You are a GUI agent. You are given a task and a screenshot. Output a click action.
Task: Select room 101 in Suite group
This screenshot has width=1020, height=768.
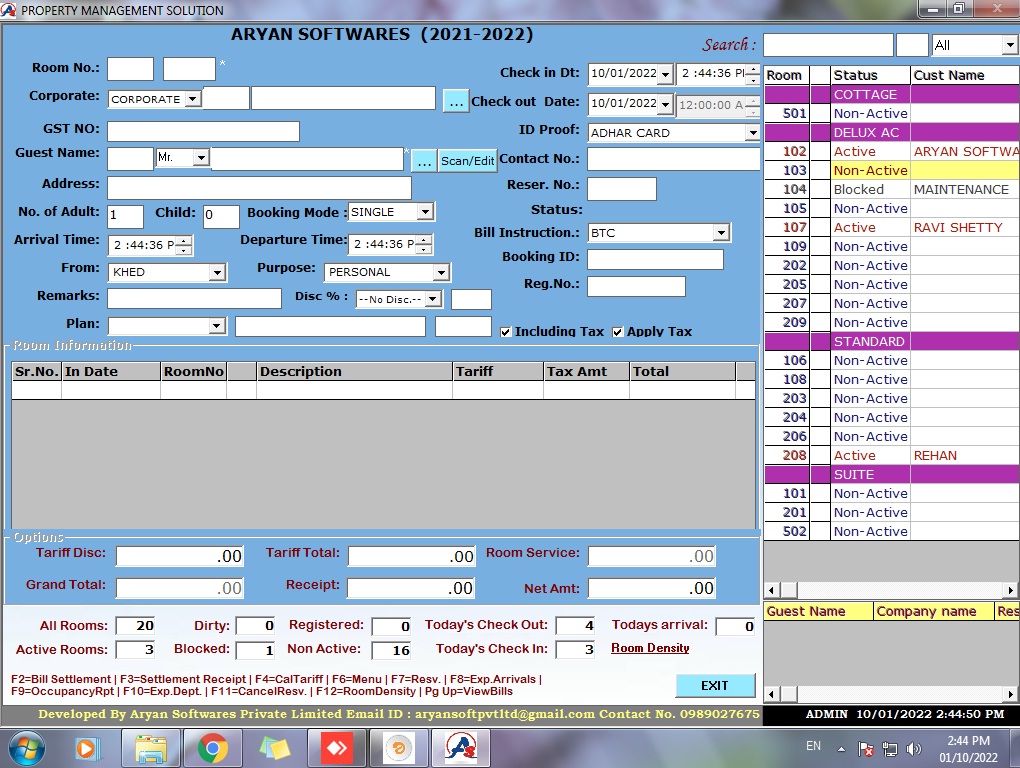pyautogui.click(x=892, y=494)
